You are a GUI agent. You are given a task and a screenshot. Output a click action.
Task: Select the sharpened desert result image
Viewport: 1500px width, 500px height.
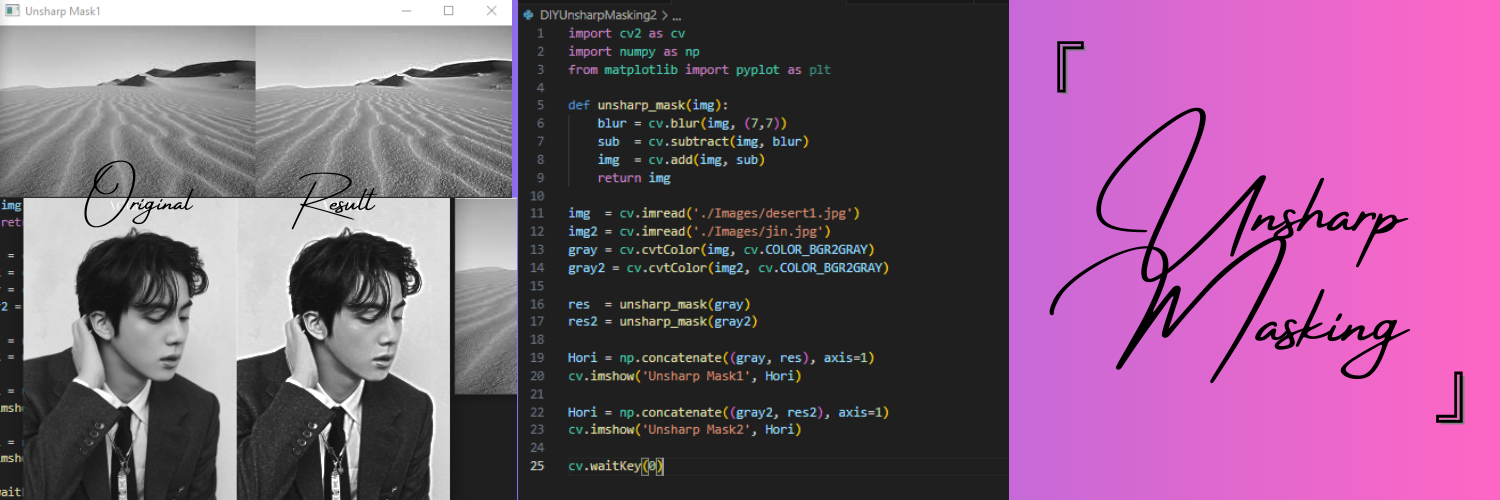tap(384, 110)
